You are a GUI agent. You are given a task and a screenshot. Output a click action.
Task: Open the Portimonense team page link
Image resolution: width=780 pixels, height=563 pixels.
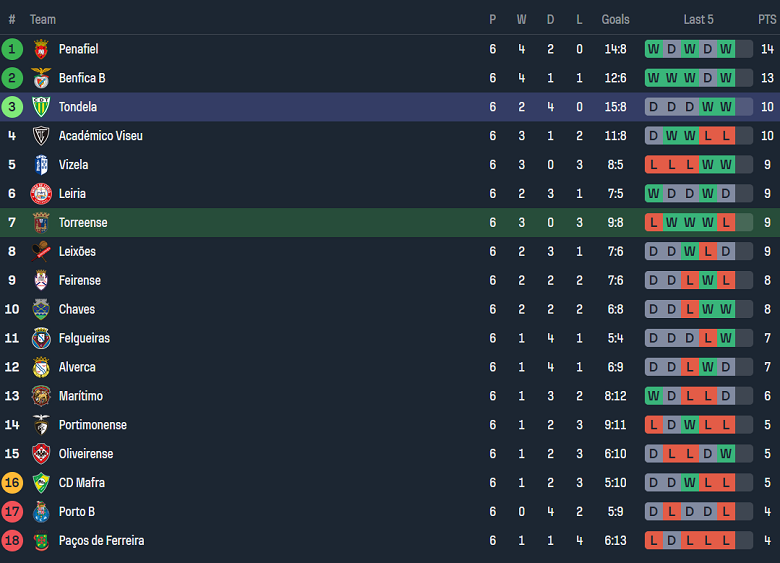tap(92, 425)
